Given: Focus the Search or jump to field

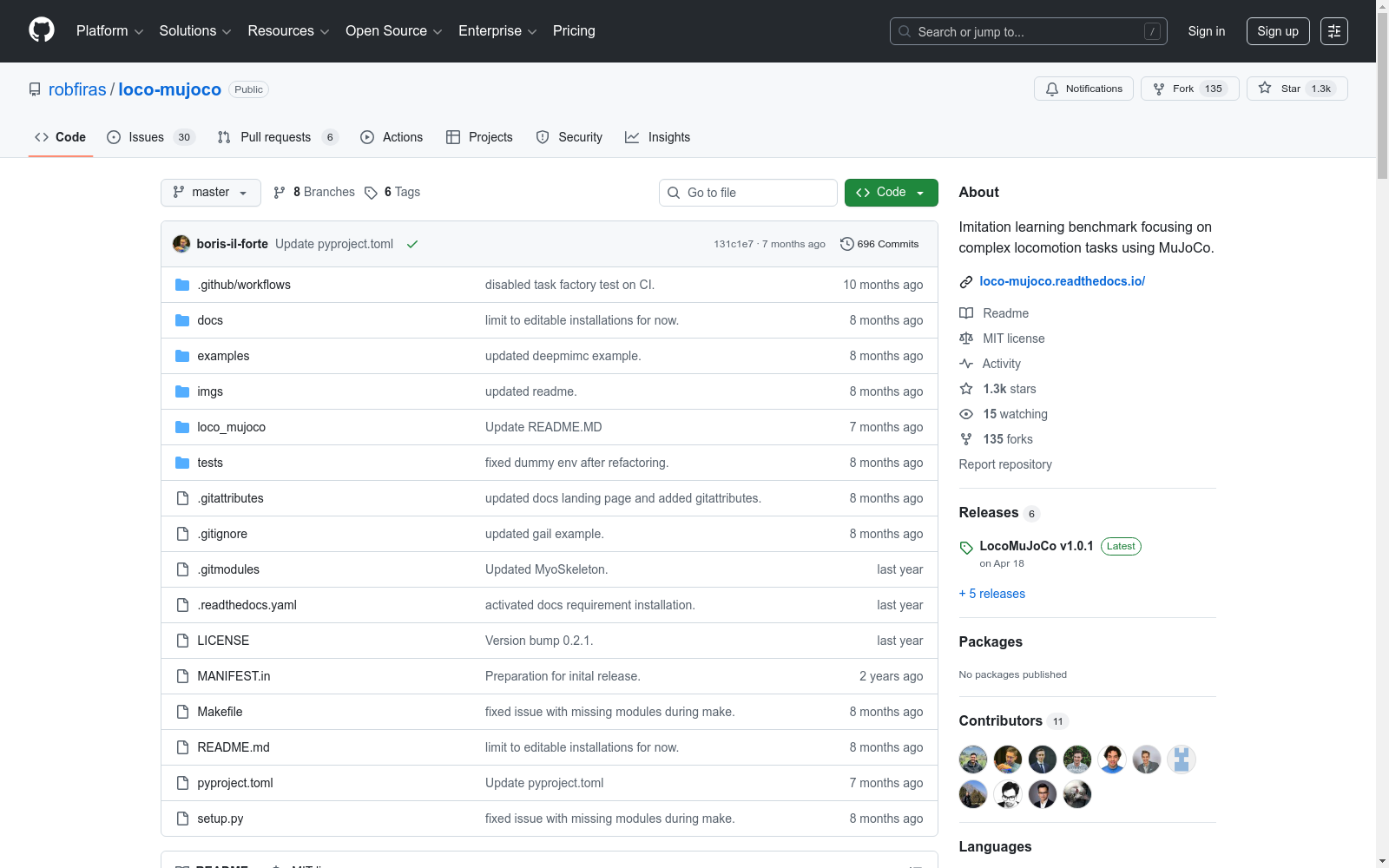Looking at the screenshot, I should click(1029, 31).
